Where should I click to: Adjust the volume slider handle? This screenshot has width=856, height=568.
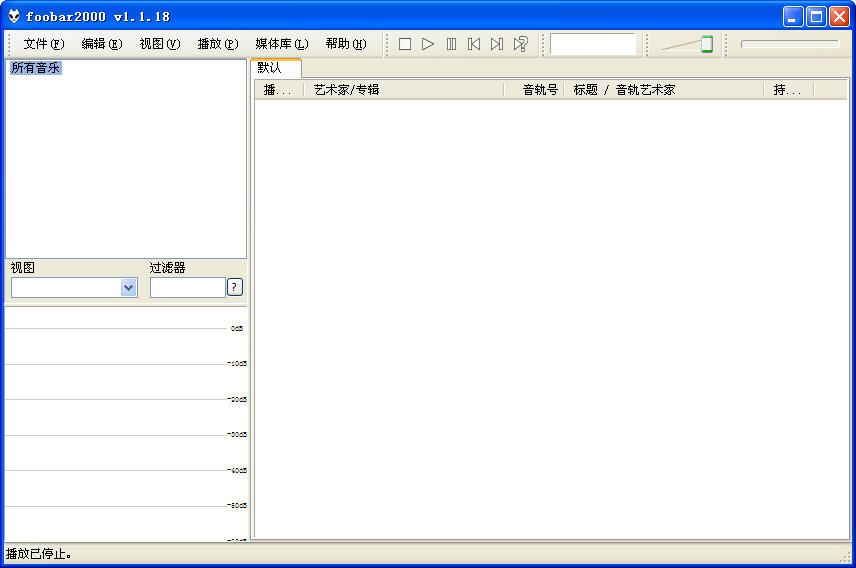pyautogui.click(x=707, y=44)
